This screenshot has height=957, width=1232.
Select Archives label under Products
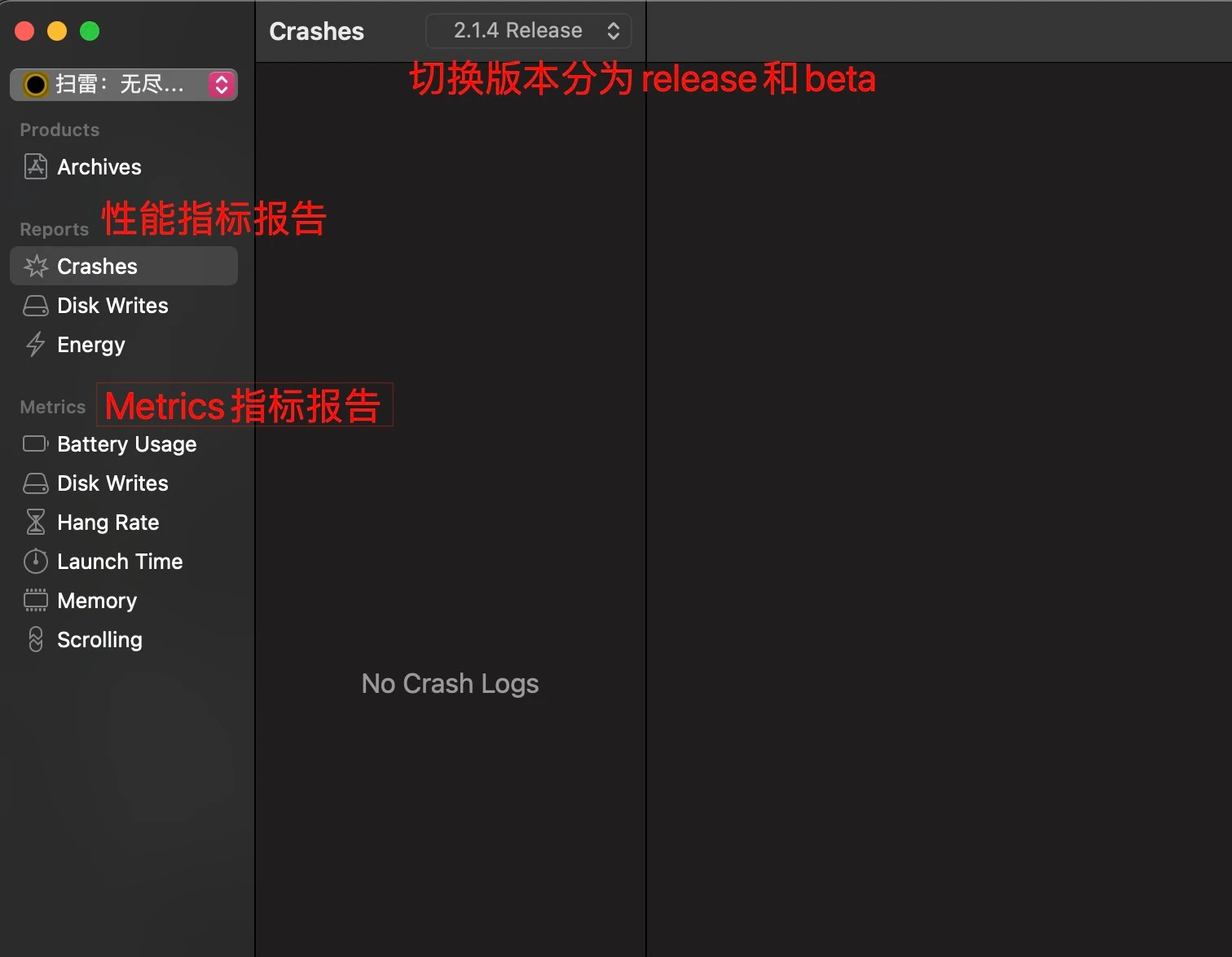point(99,166)
